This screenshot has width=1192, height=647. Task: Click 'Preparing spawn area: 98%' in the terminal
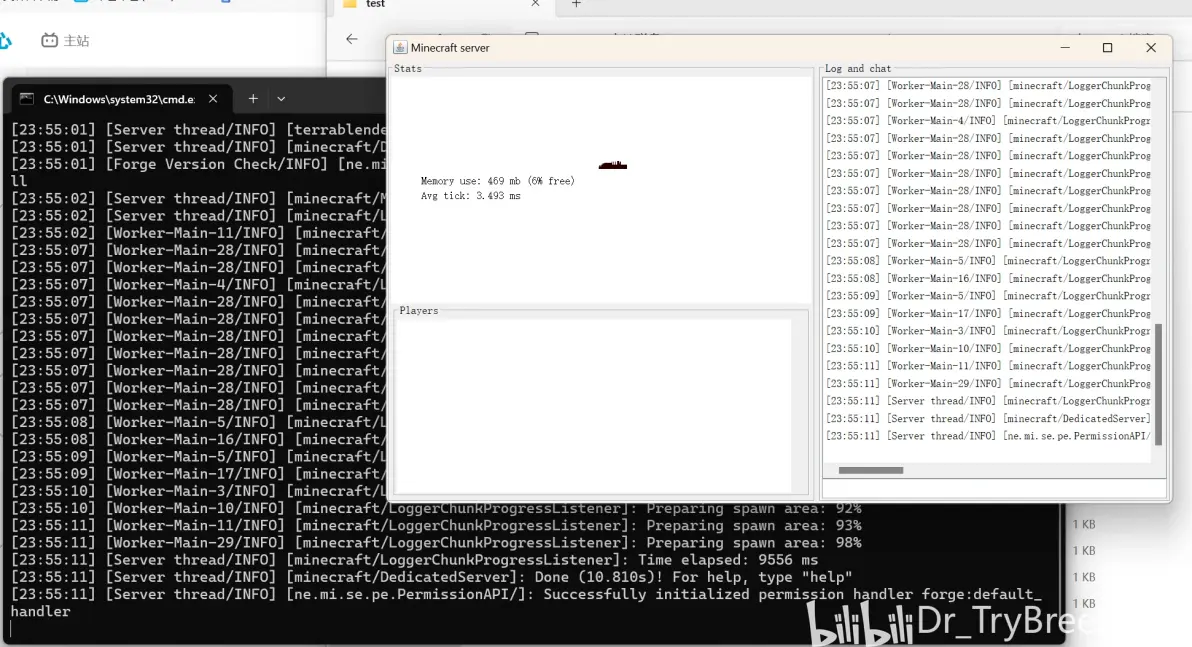(x=753, y=543)
